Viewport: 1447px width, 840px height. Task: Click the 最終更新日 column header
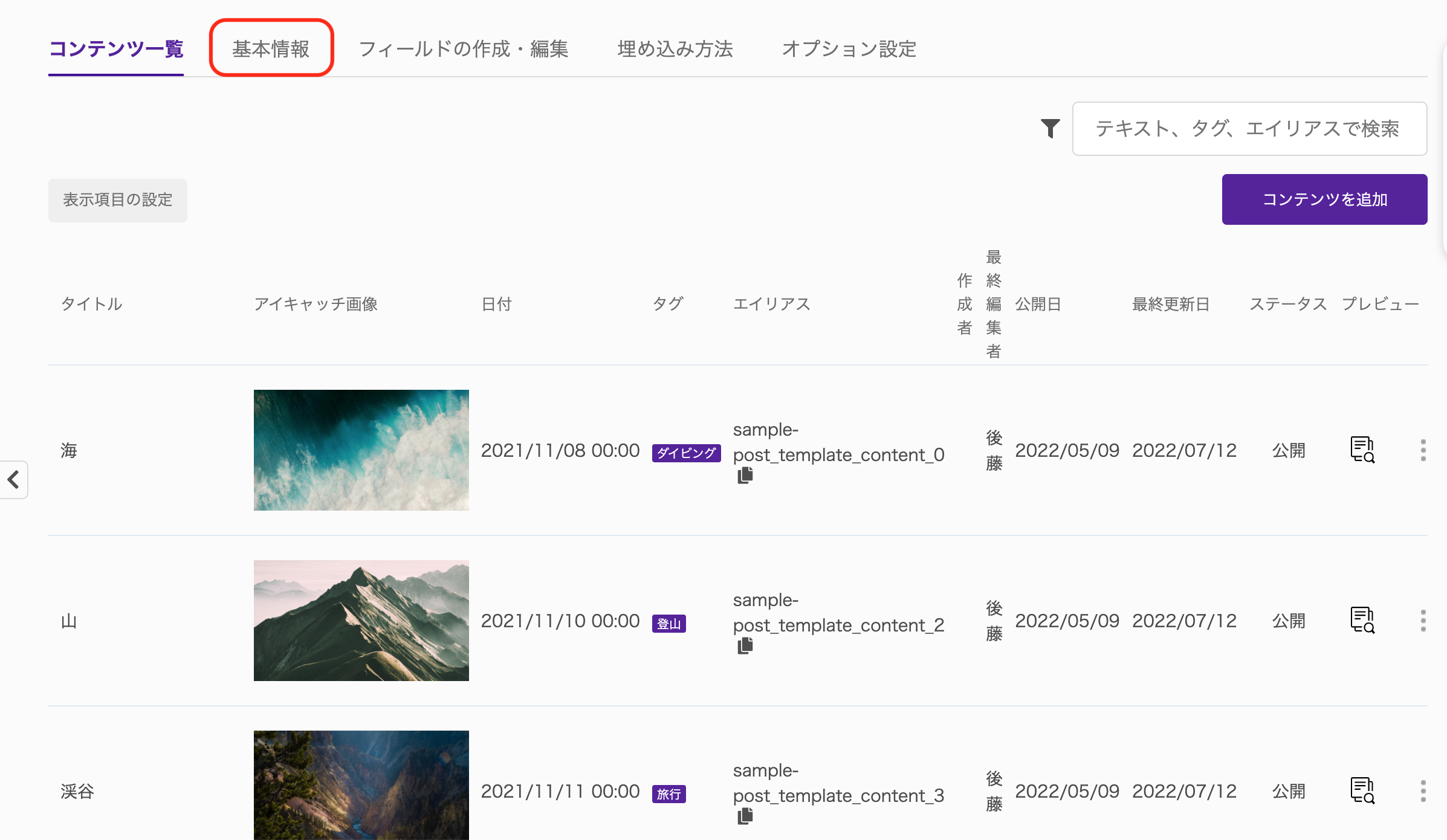(x=1171, y=304)
